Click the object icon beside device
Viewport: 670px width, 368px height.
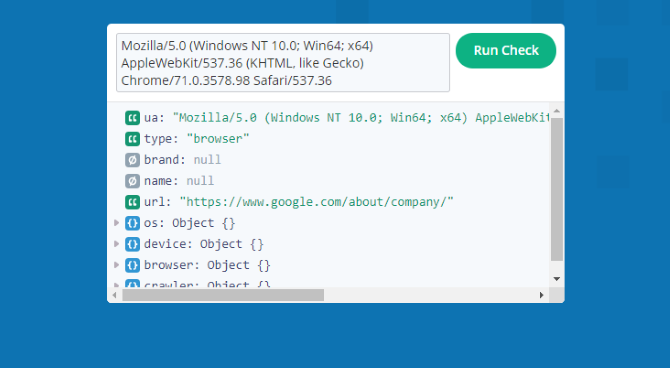click(x=132, y=244)
